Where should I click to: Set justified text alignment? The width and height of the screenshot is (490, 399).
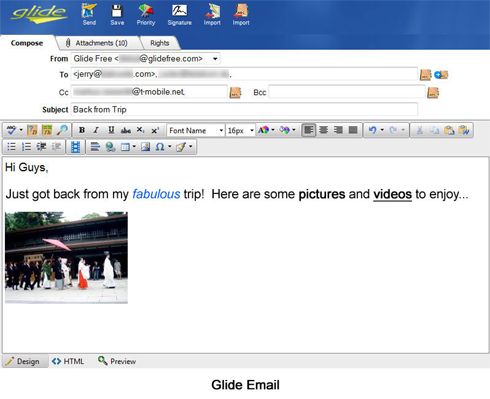353,130
